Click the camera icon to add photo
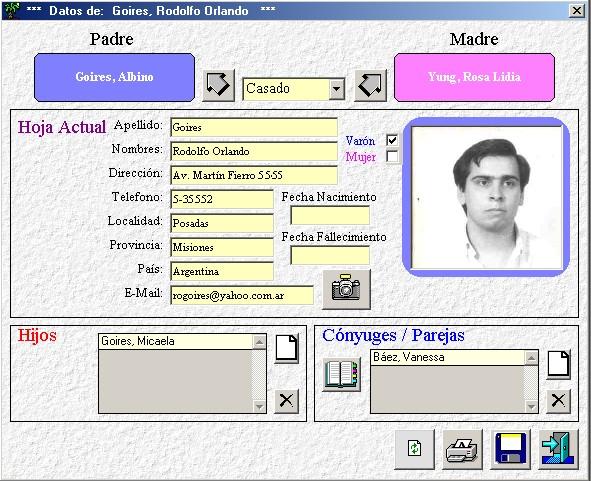Image resolution: width=591 pixels, height=481 pixels. [x=346, y=289]
